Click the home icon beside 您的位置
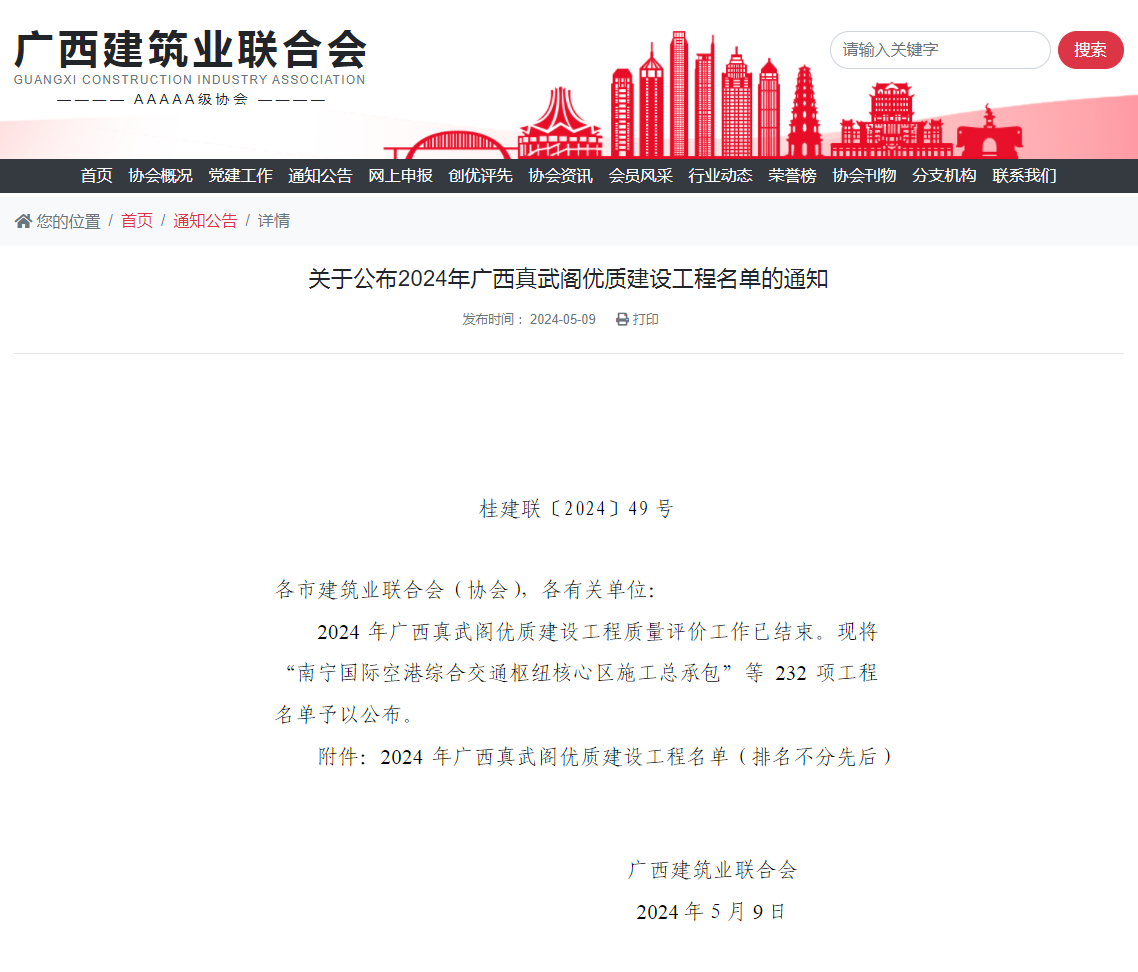Screen dimensions: 1138x972 [23, 221]
